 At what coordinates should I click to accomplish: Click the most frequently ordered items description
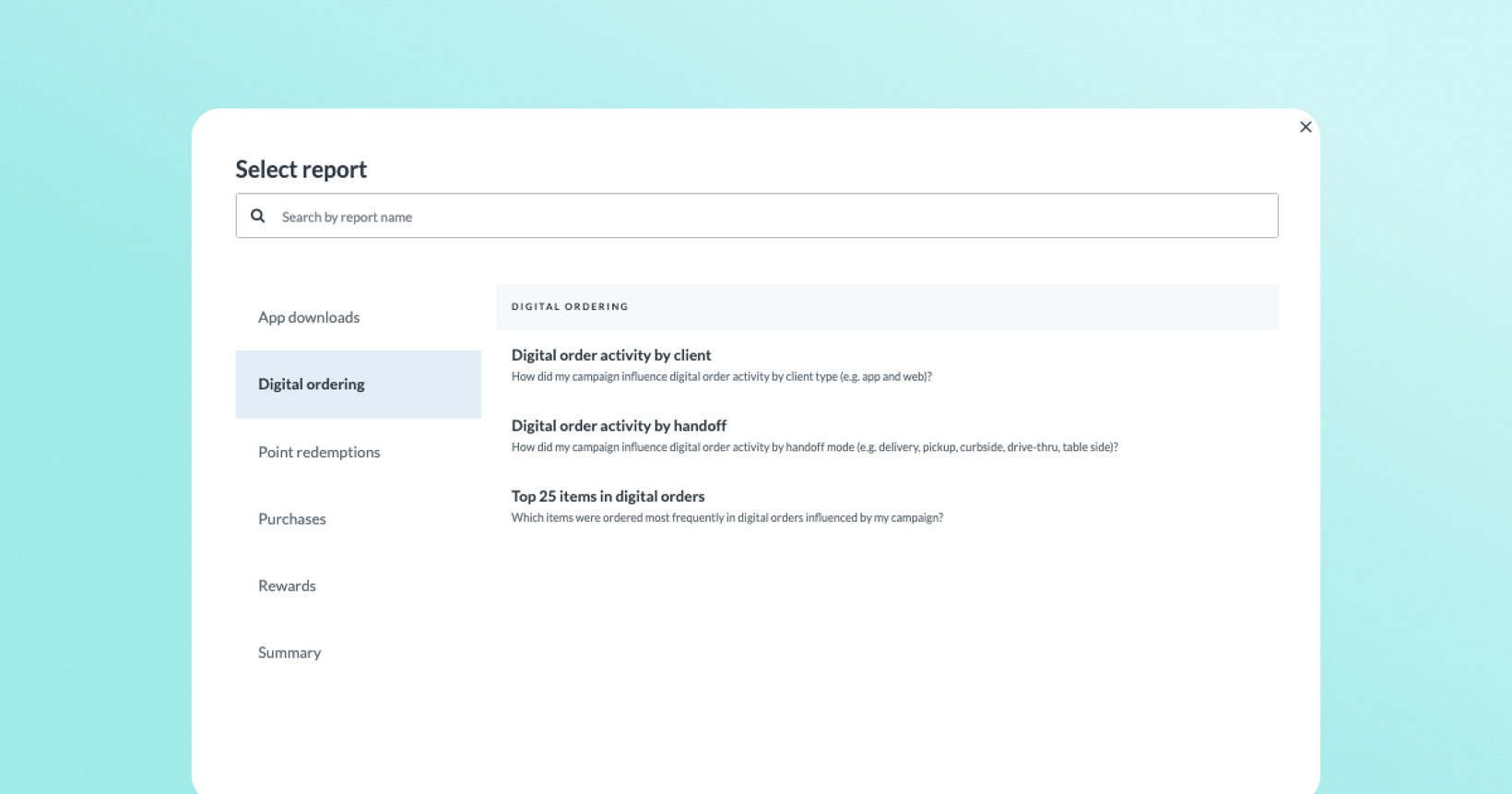click(x=727, y=518)
